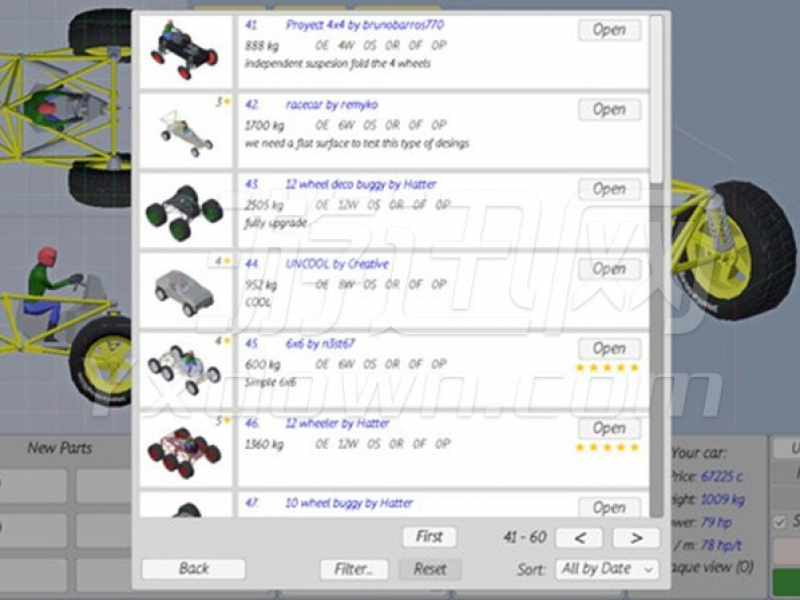
Task: Click the 12 wheel deco buggy title
Action: [x=361, y=184]
